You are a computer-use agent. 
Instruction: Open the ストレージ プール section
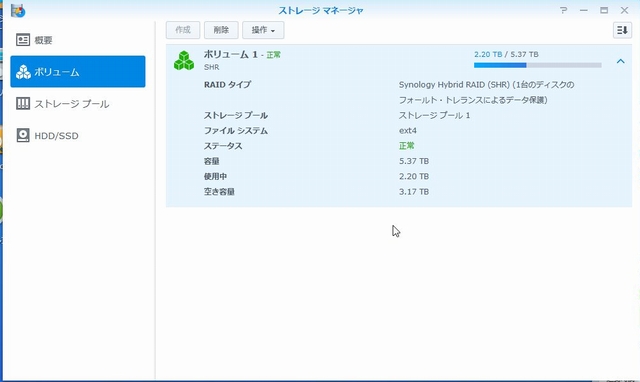[78, 104]
